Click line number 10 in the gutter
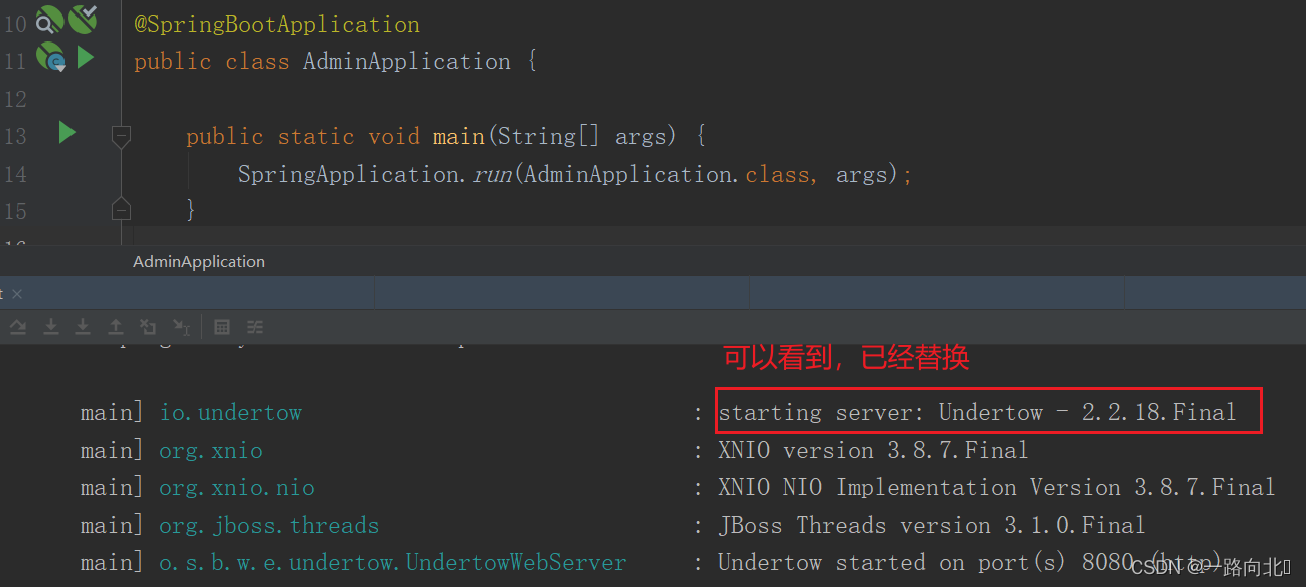The width and height of the screenshot is (1306, 587). [x=15, y=24]
